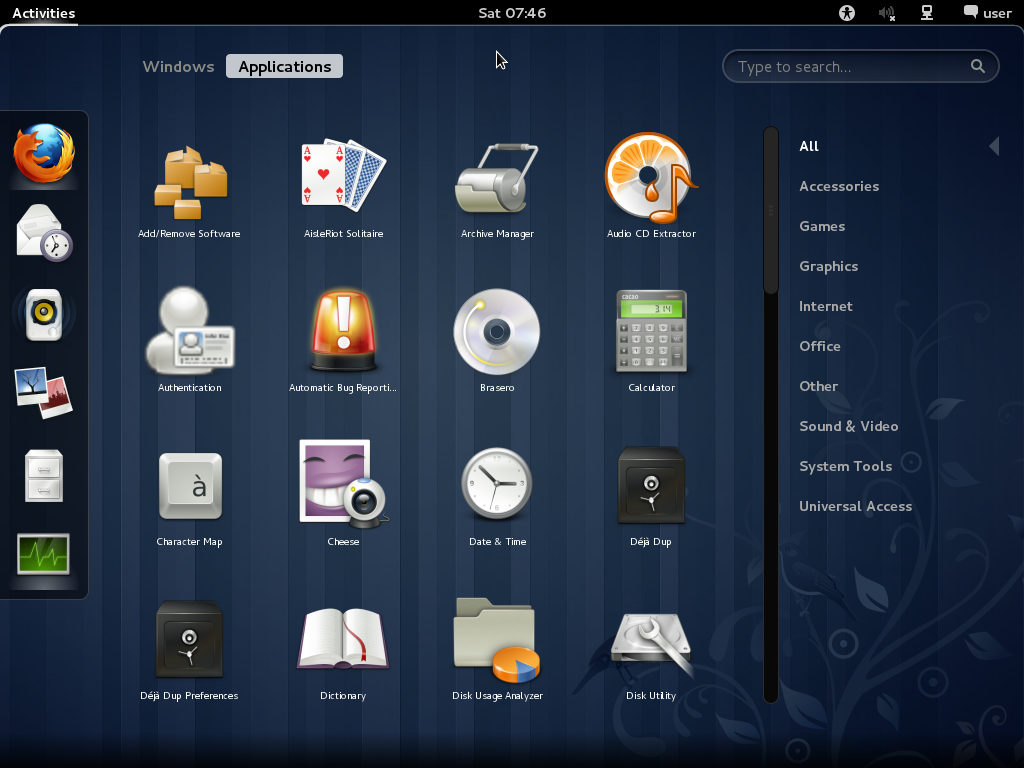This screenshot has width=1024, height=768.
Task: Open Shotwell photos icon in dash
Action: [x=44, y=393]
